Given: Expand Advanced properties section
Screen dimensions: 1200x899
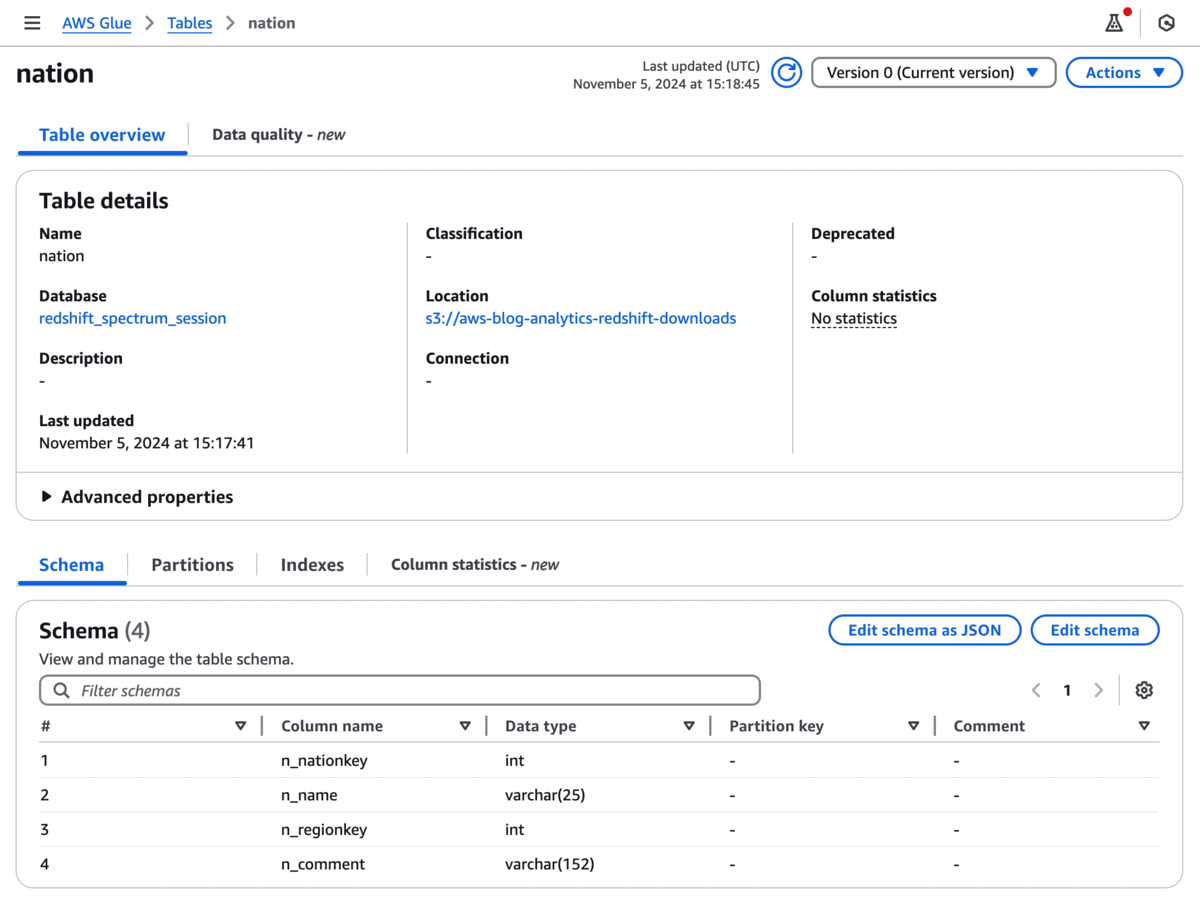Looking at the screenshot, I should pos(136,497).
